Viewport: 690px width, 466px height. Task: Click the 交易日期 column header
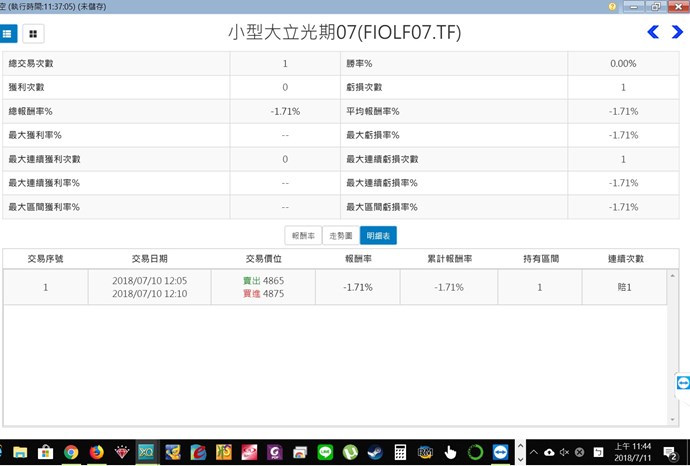(150, 259)
